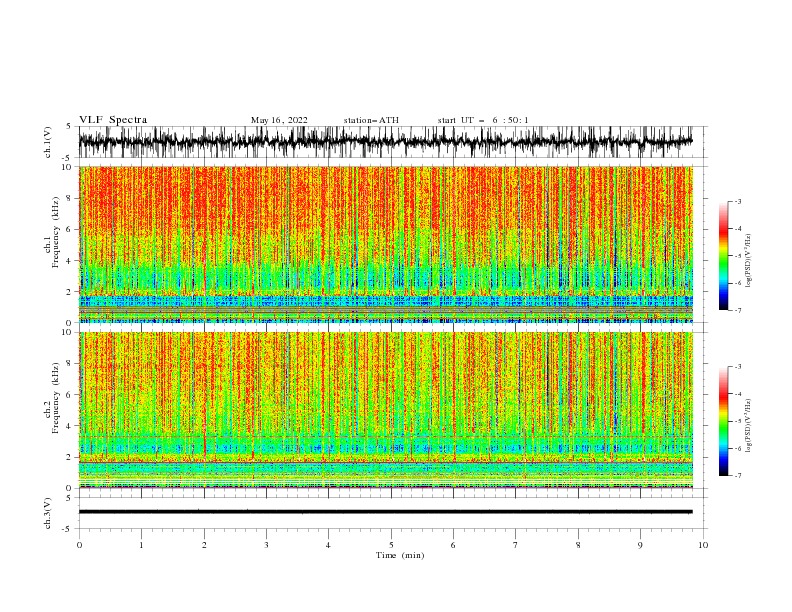Click the time axis tick label 4
The width and height of the screenshot is (792, 612).
[329, 545]
